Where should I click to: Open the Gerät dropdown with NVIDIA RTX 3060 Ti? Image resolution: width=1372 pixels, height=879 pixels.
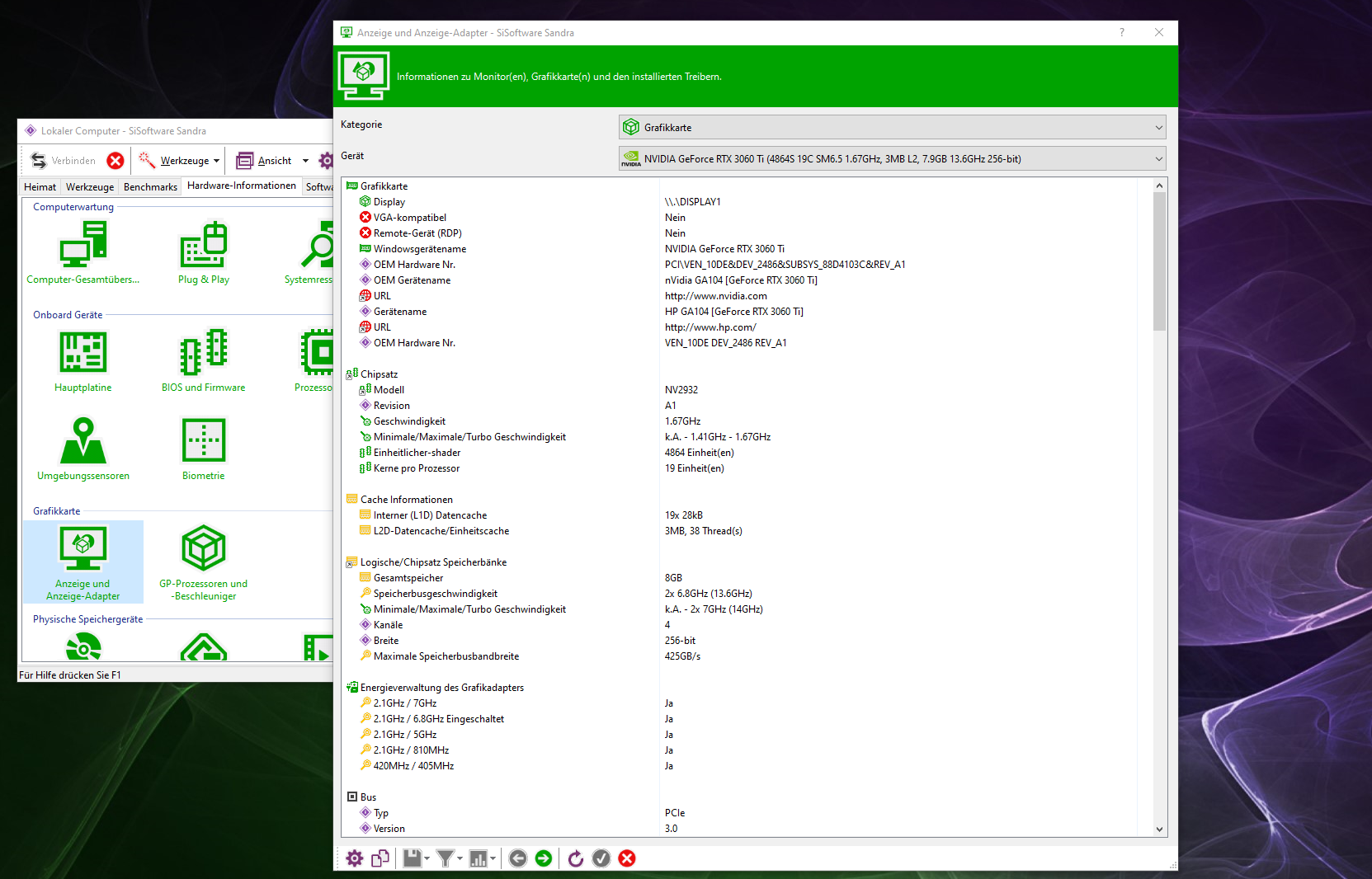[x=892, y=158]
